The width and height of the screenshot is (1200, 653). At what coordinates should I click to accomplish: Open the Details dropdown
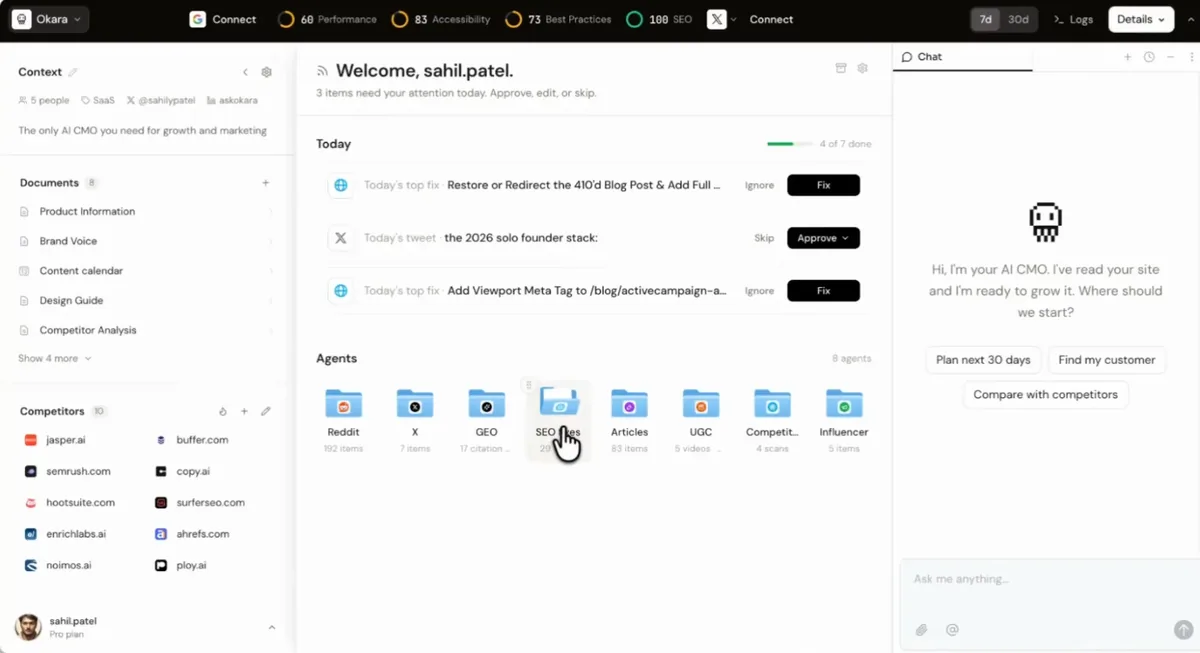tap(1141, 19)
